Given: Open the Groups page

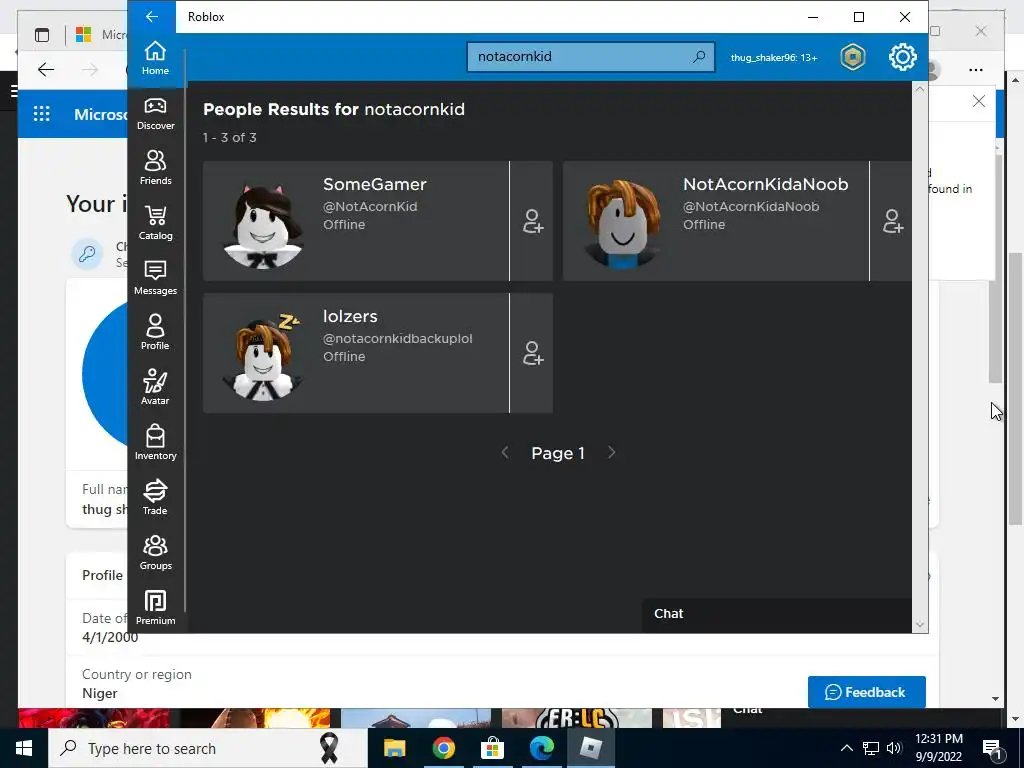Looking at the screenshot, I should (x=155, y=552).
